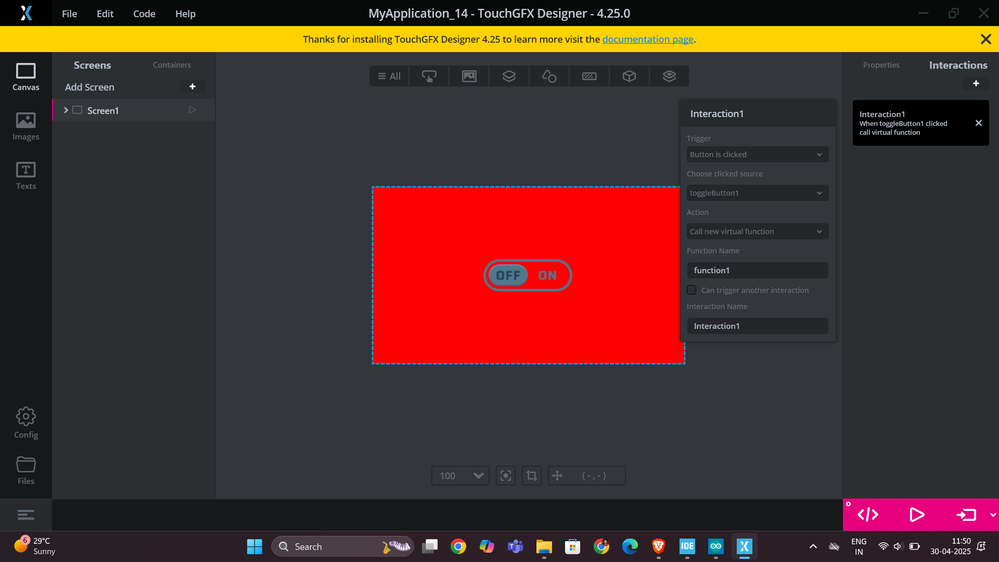The width and height of the screenshot is (999, 562).
Task: Click the canvas position crosshair icon
Action: [x=557, y=475]
